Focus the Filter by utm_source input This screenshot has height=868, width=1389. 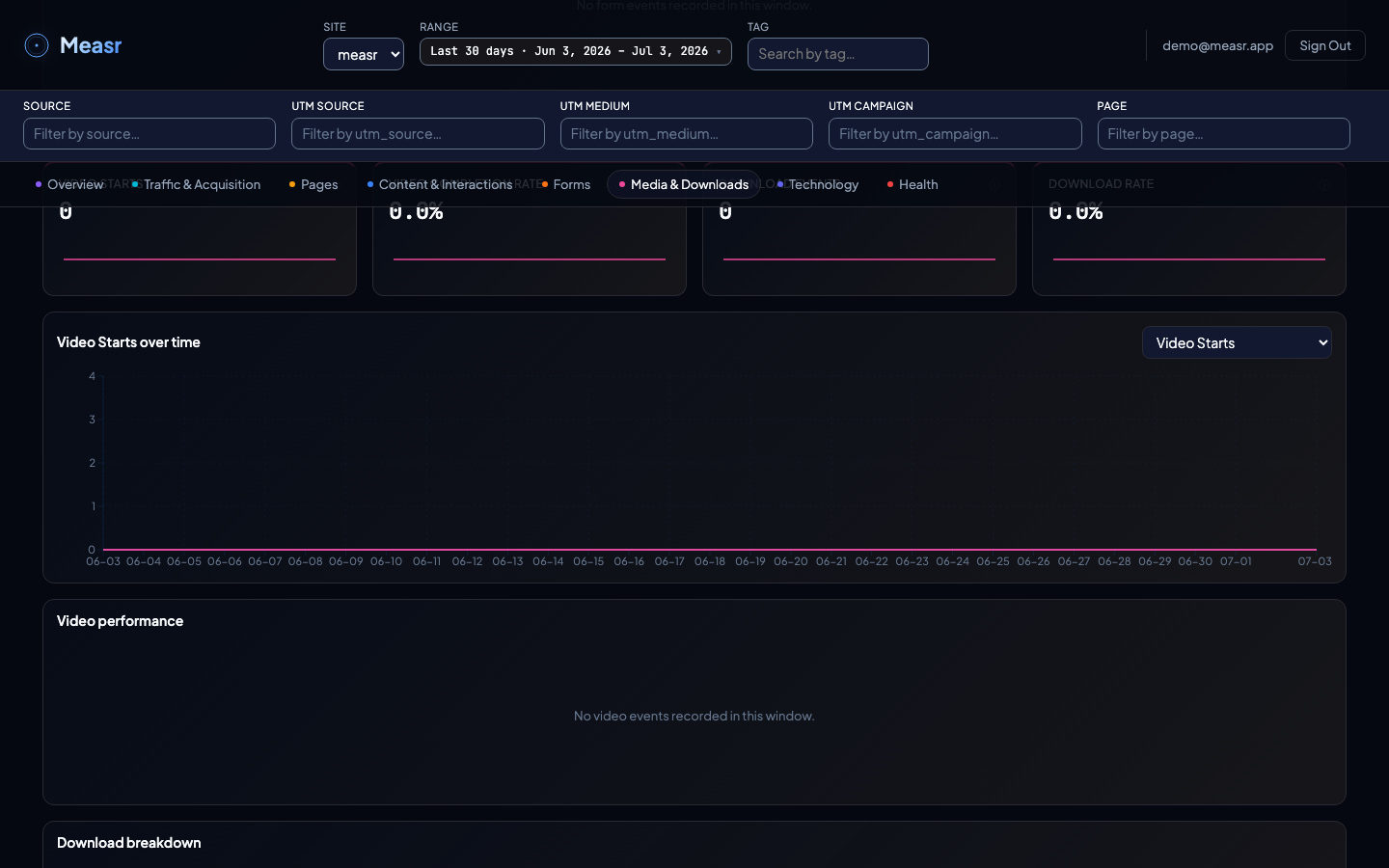coord(418,134)
